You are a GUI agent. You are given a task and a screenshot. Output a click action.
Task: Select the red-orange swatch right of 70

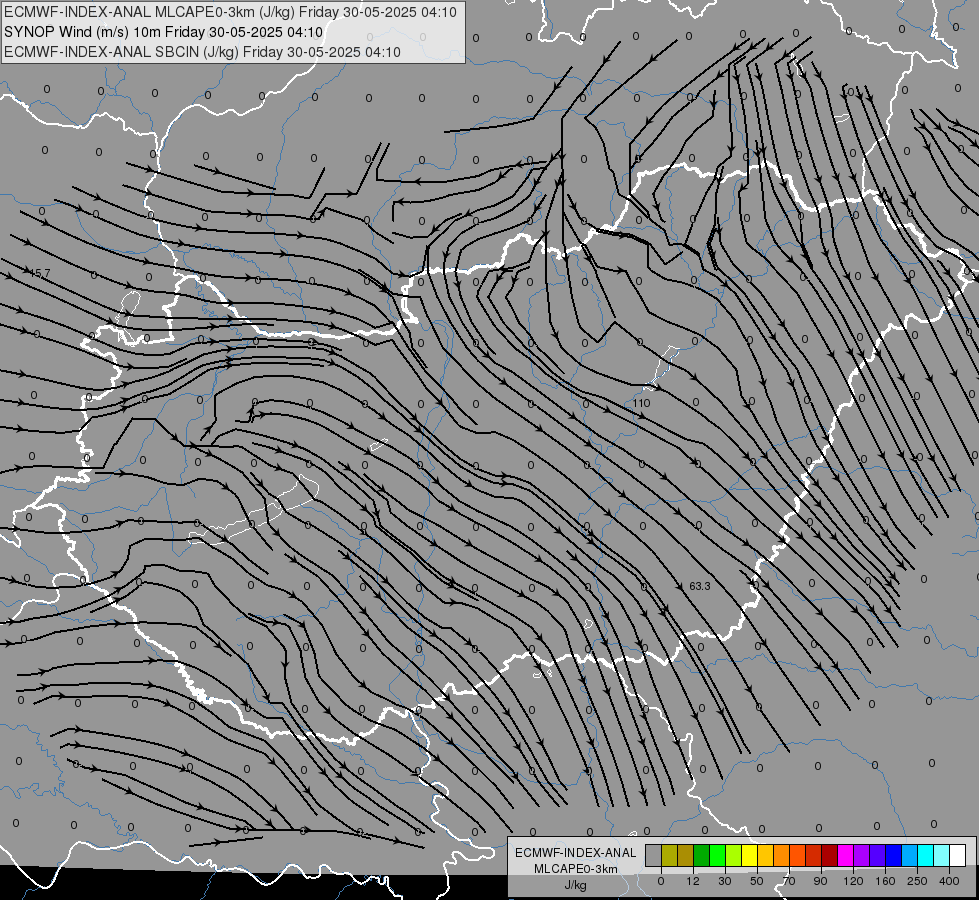pos(797,855)
